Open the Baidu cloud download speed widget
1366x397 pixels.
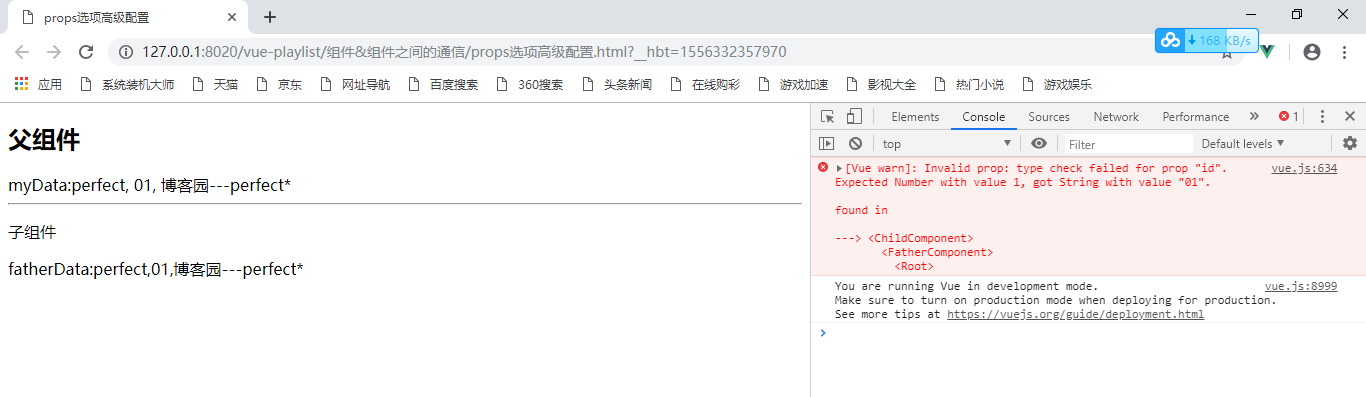(1207, 41)
